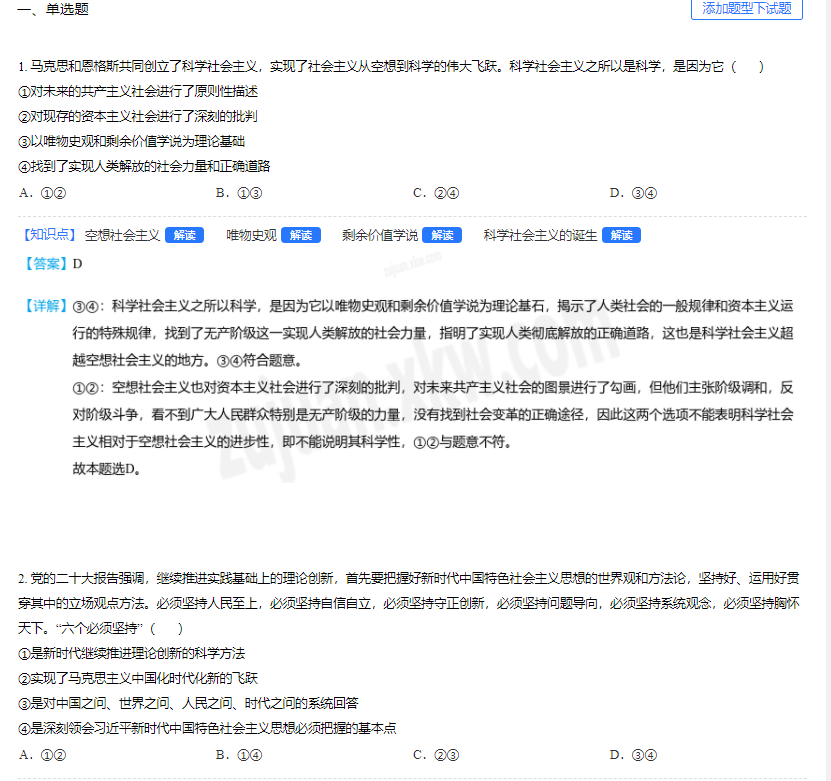Click the 空想社会主义 knowledge point
Viewport: 831px width, 781px height.
pos(122,236)
